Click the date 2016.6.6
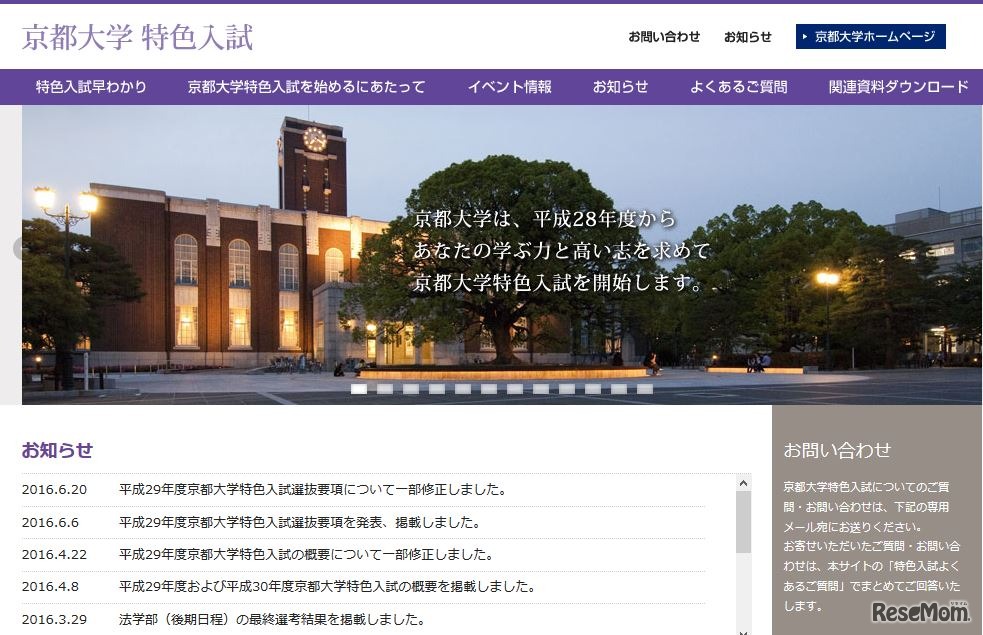The height and width of the screenshot is (635, 983). point(50,522)
